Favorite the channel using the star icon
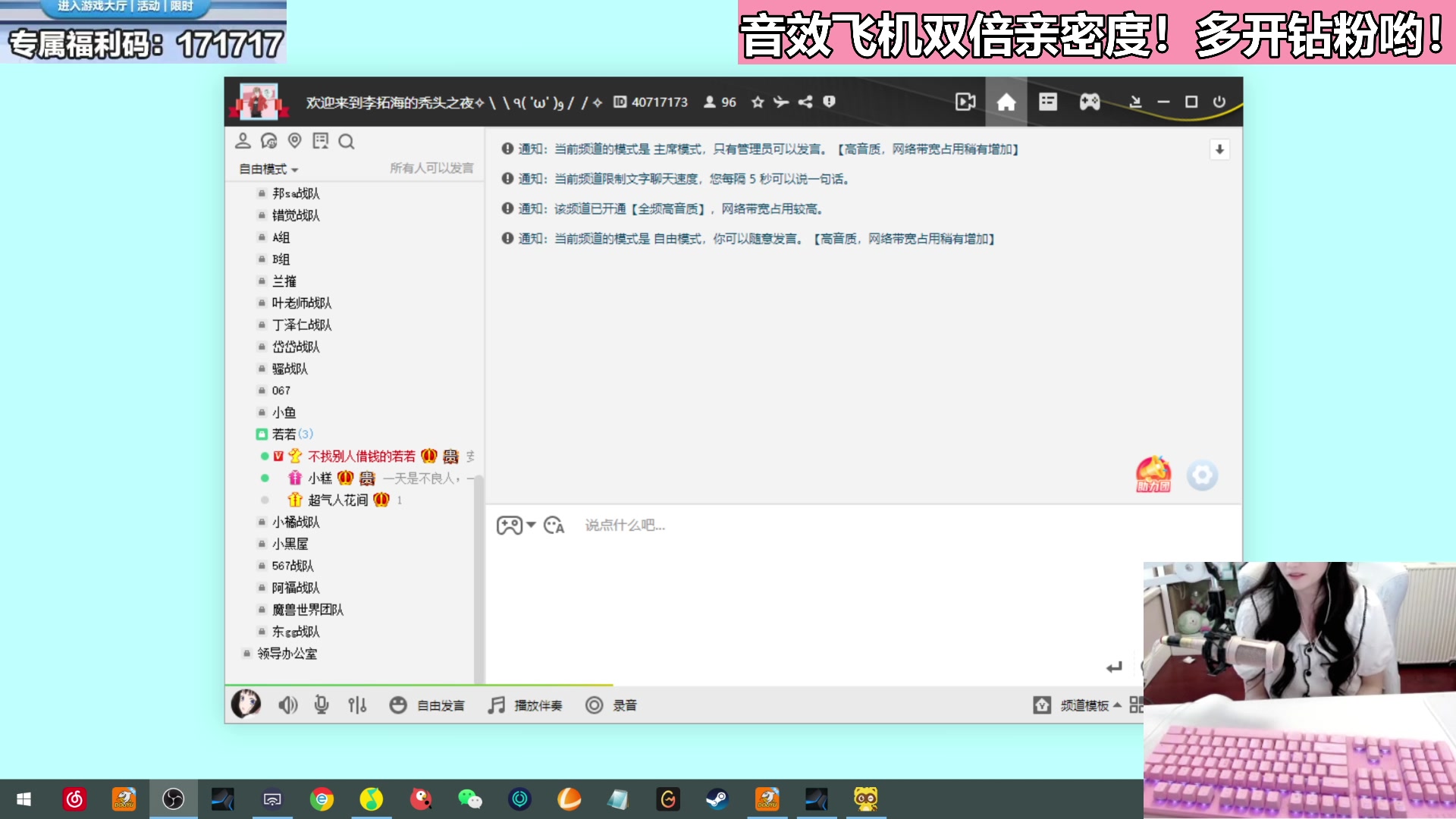The height and width of the screenshot is (819, 1456). [x=757, y=102]
